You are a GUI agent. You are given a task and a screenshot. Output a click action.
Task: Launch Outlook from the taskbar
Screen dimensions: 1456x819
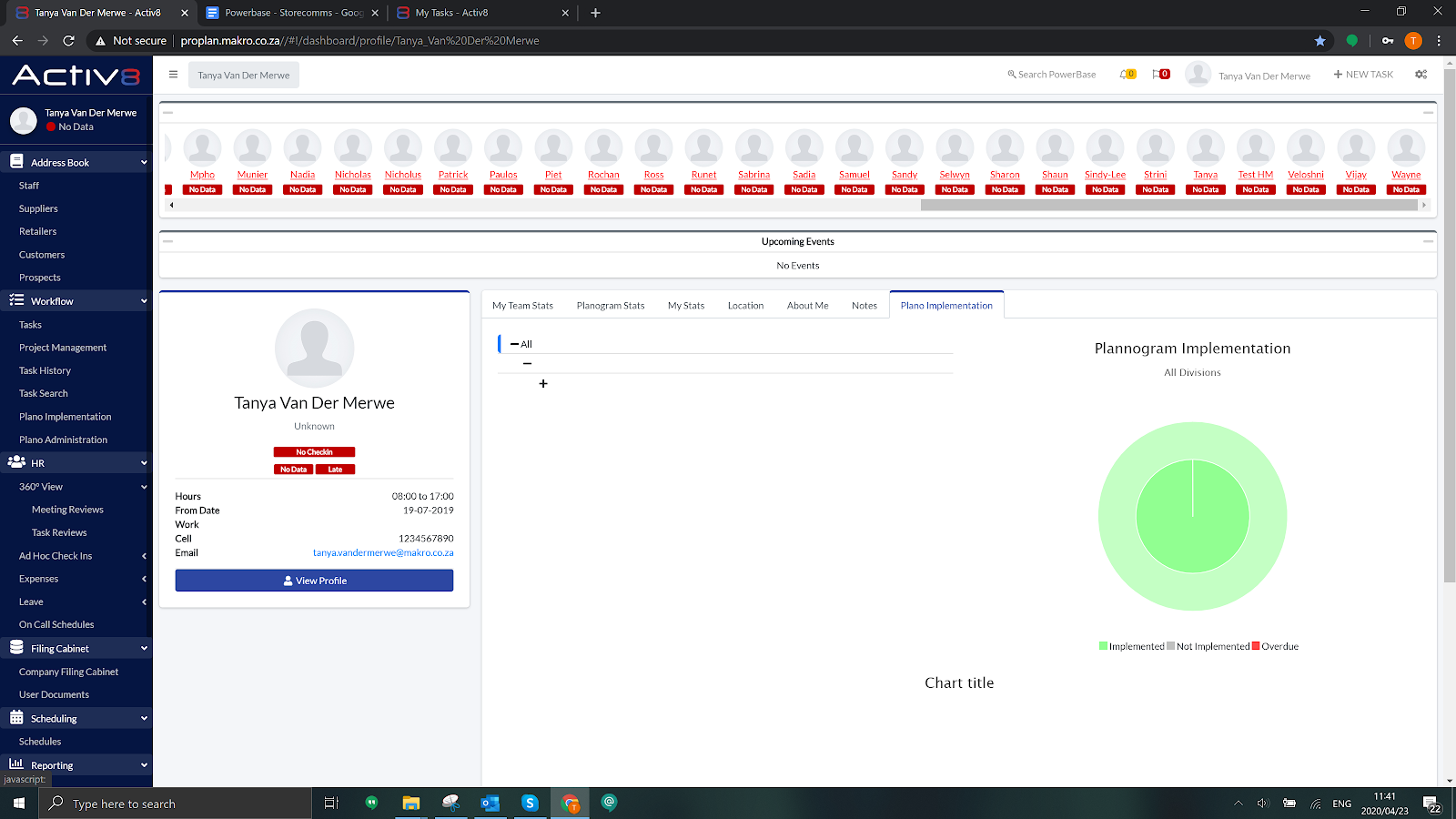pos(490,804)
